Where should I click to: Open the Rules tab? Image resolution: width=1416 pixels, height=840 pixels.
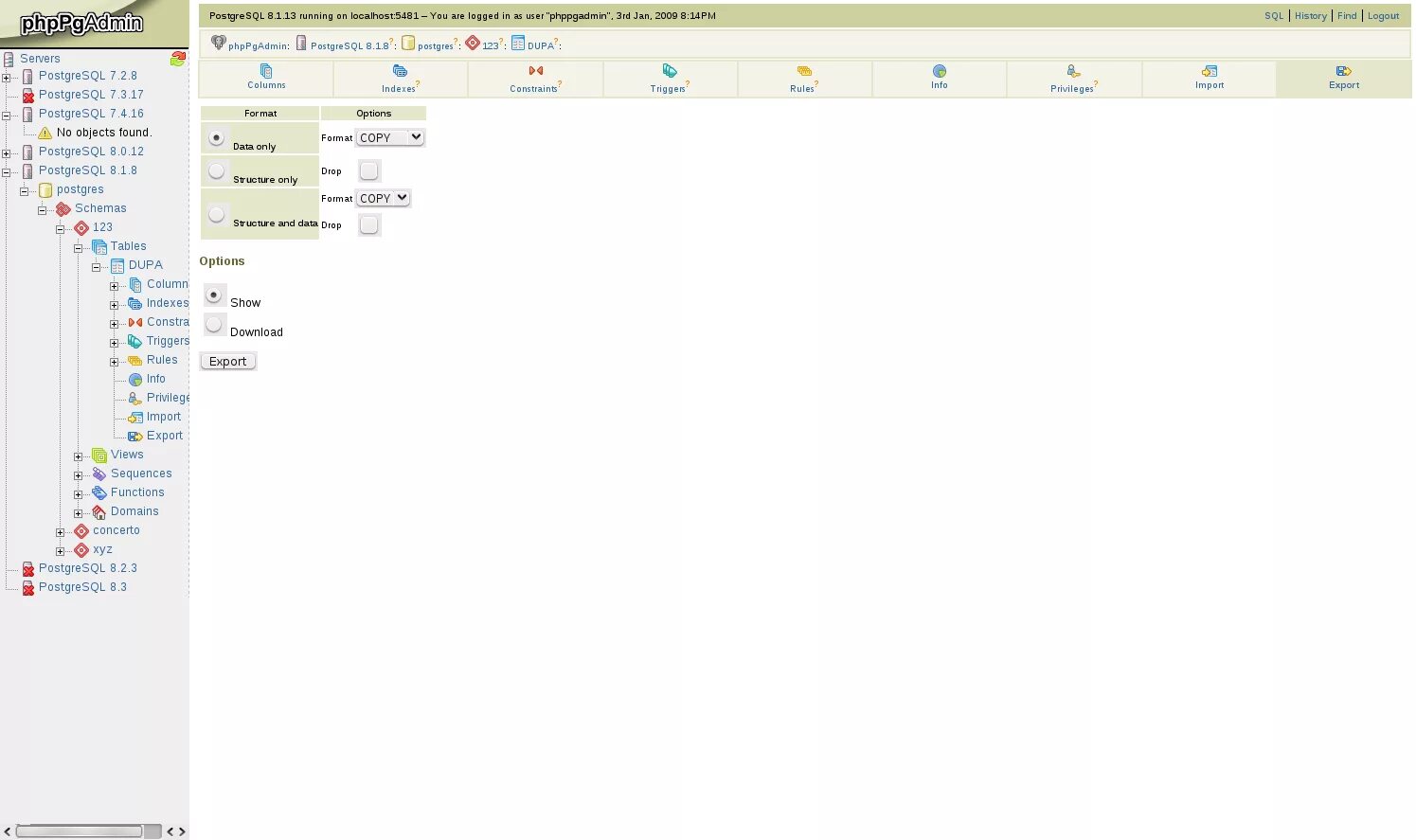804,78
